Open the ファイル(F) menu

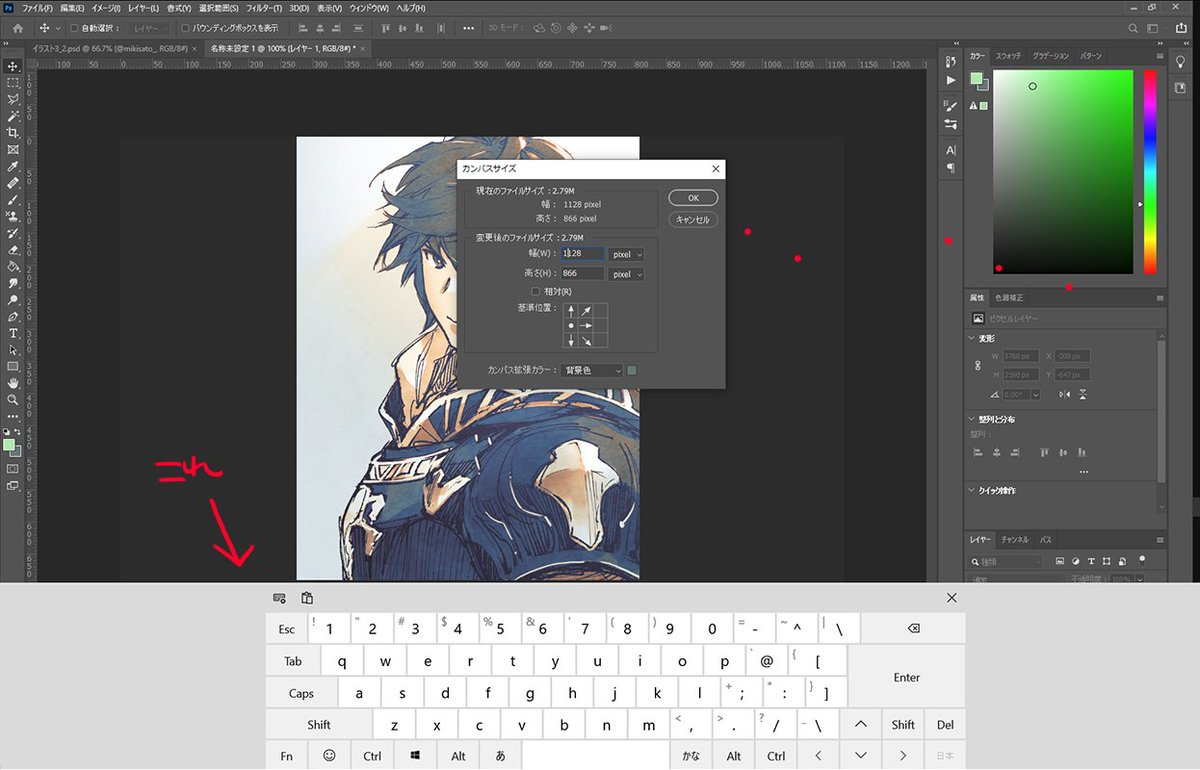point(37,8)
